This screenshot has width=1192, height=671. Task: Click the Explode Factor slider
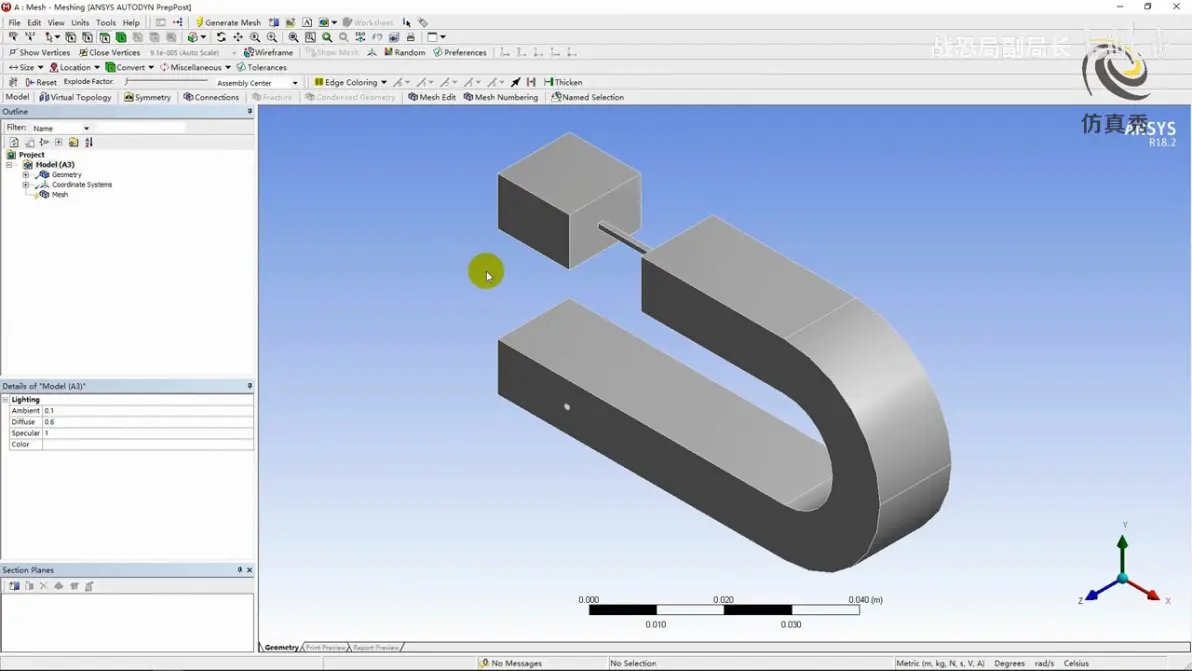(166, 81)
